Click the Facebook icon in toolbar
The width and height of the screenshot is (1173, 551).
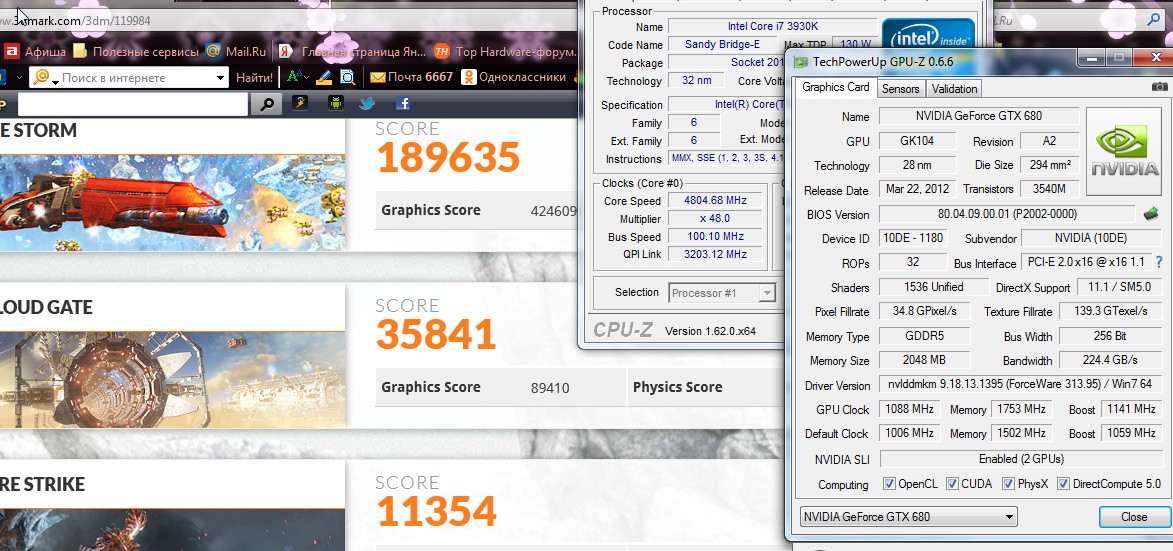pyautogui.click(x=402, y=103)
